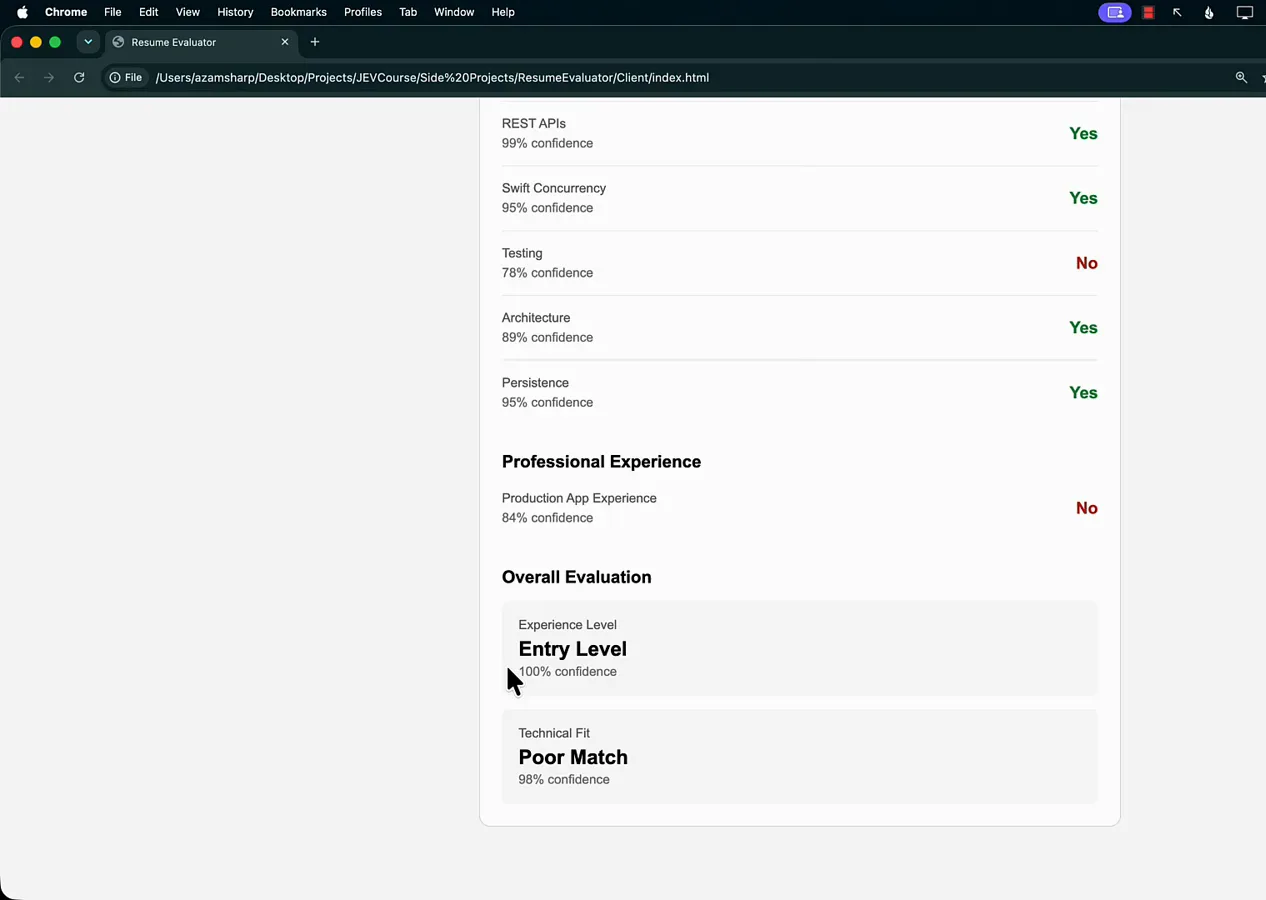
Task: Open the Profiles menu
Action: (x=363, y=12)
